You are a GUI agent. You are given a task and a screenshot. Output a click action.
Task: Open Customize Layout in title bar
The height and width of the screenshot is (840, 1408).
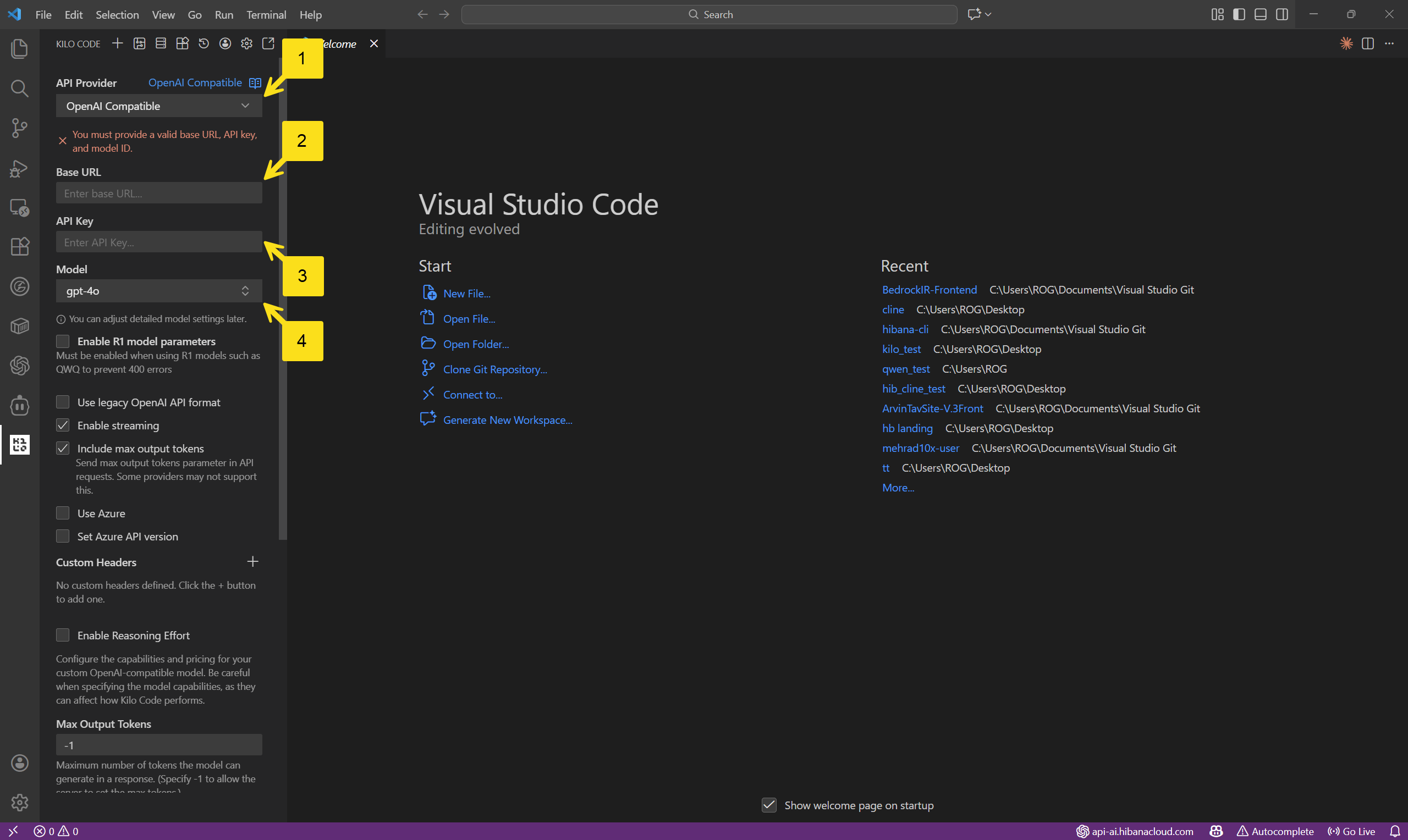[x=1217, y=14]
